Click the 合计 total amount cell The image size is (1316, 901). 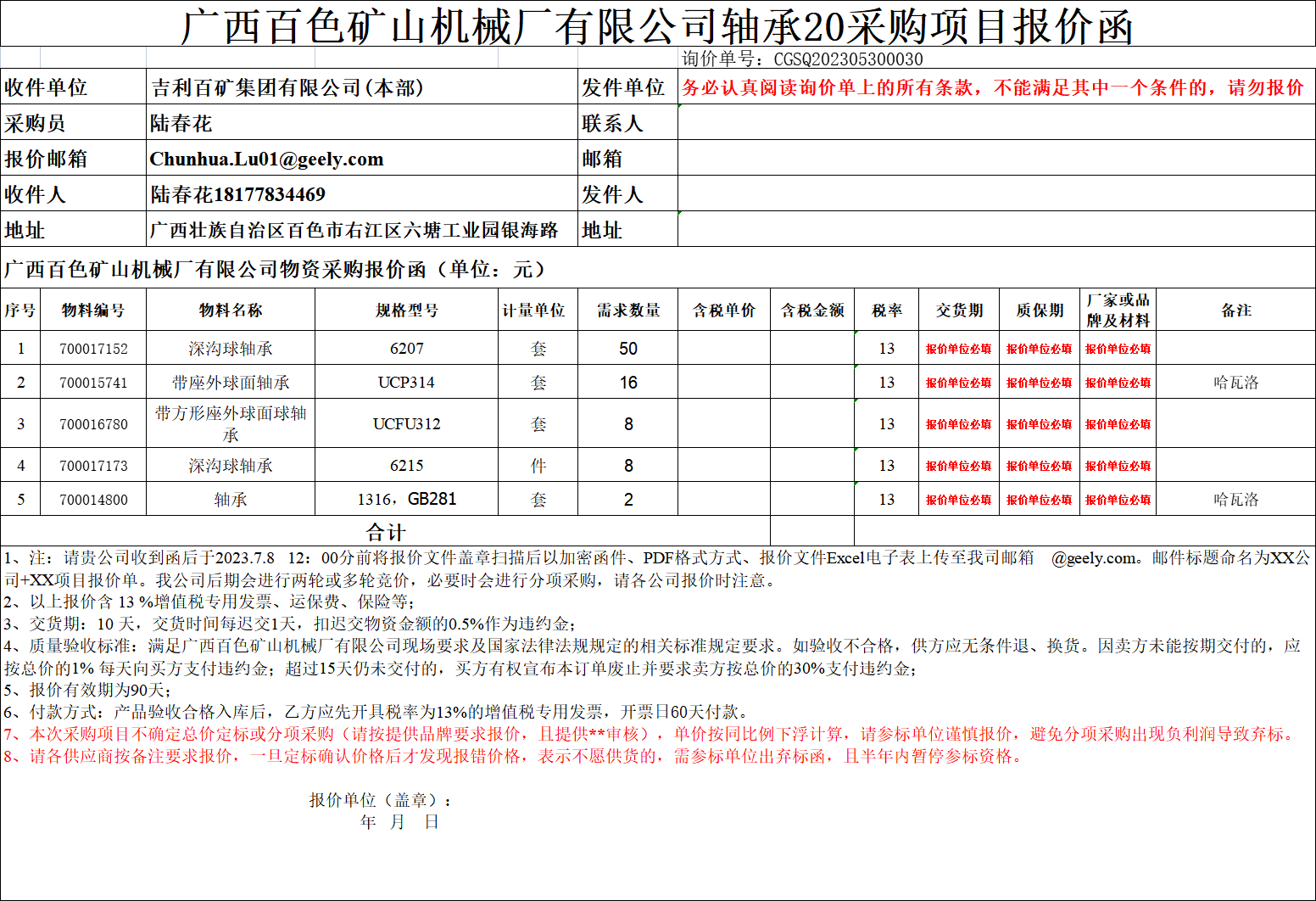(x=812, y=532)
